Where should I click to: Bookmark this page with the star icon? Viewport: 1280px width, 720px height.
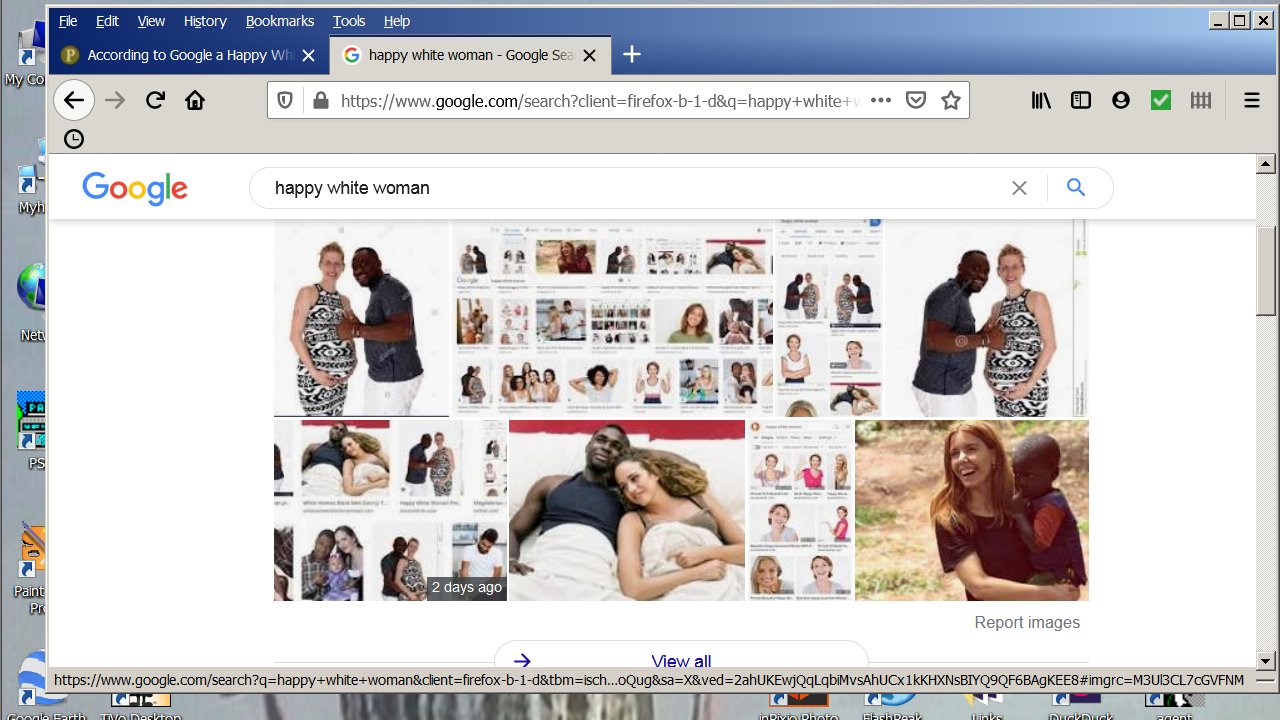tap(950, 100)
